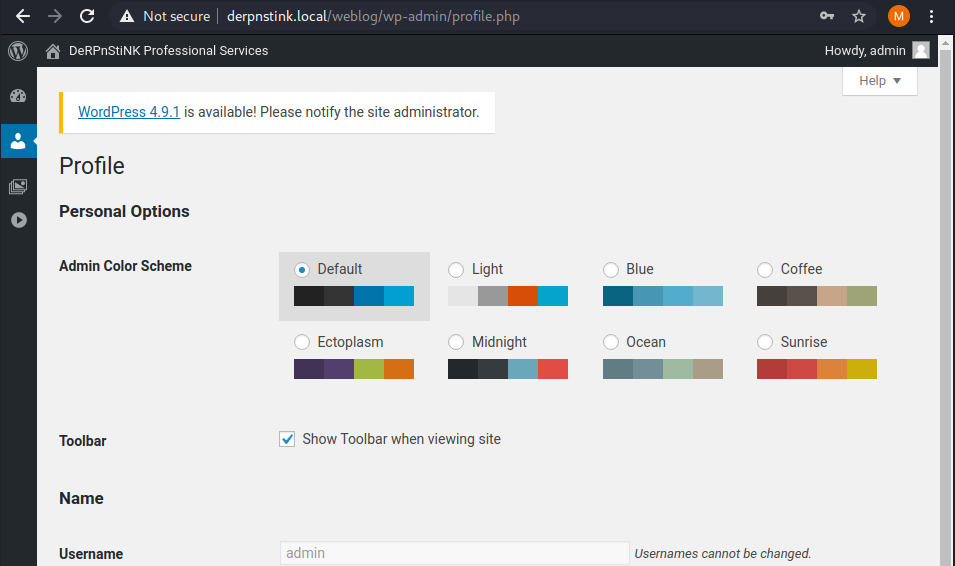Click the saved passwords key icon
Screen dimensions: 955x566
[x=827, y=16]
